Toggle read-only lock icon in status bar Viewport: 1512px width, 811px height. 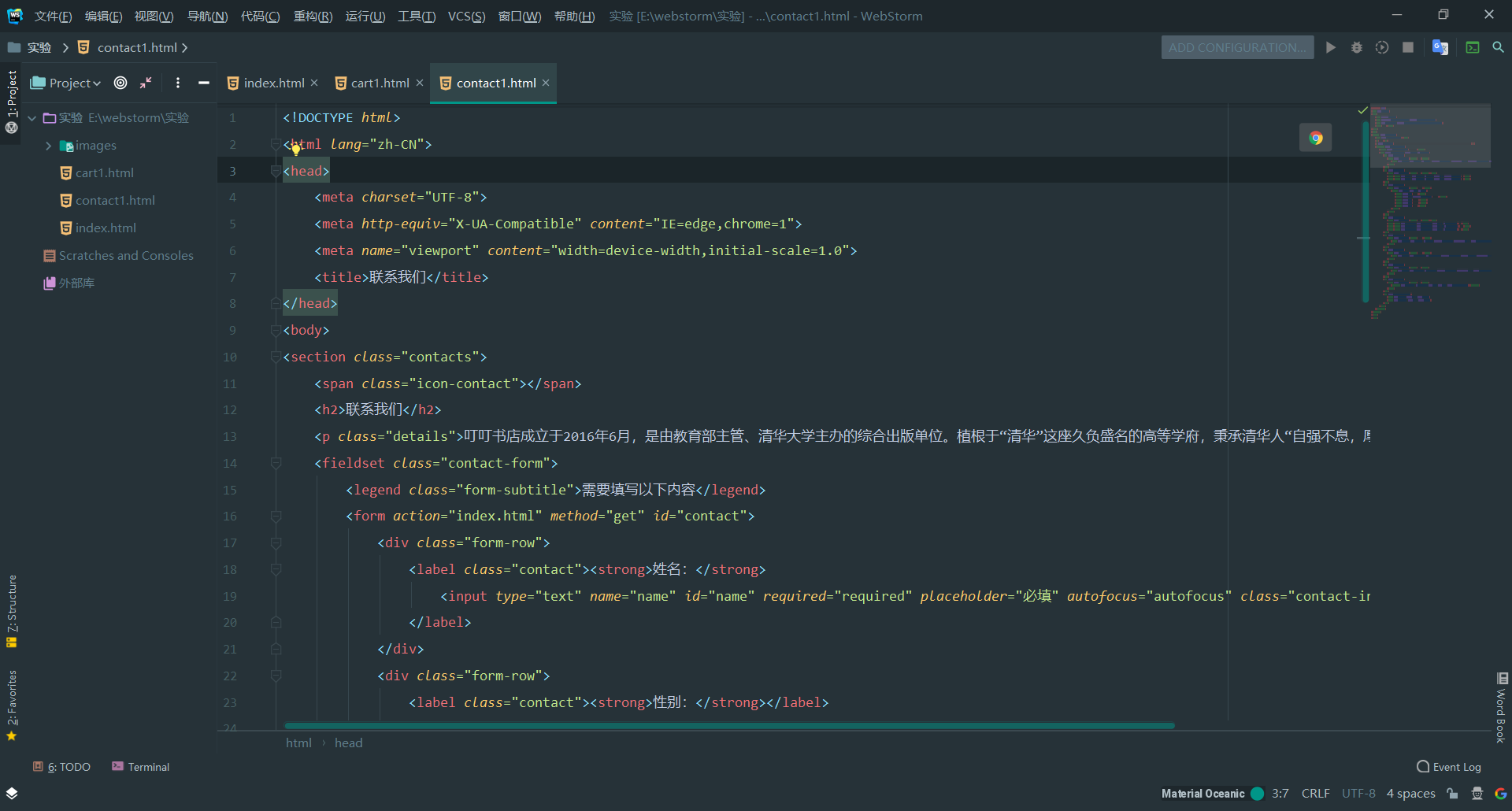click(x=1453, y=794)
